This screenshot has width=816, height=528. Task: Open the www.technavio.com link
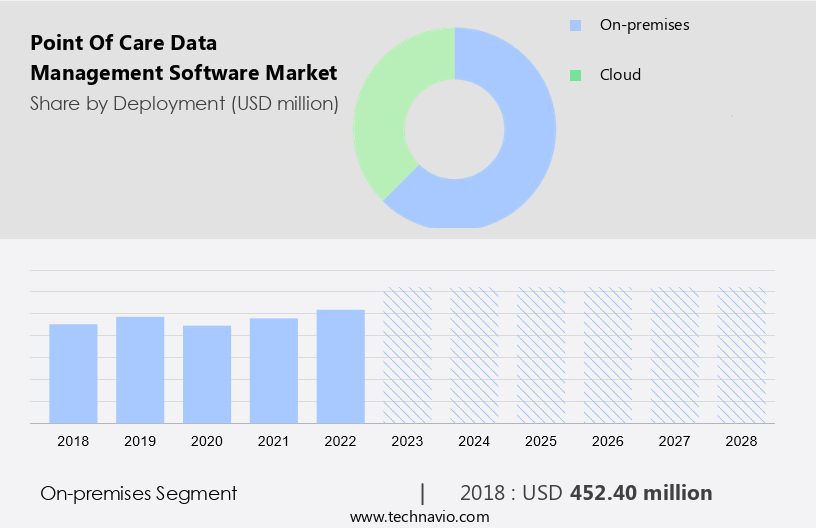[x=419, y=517]
